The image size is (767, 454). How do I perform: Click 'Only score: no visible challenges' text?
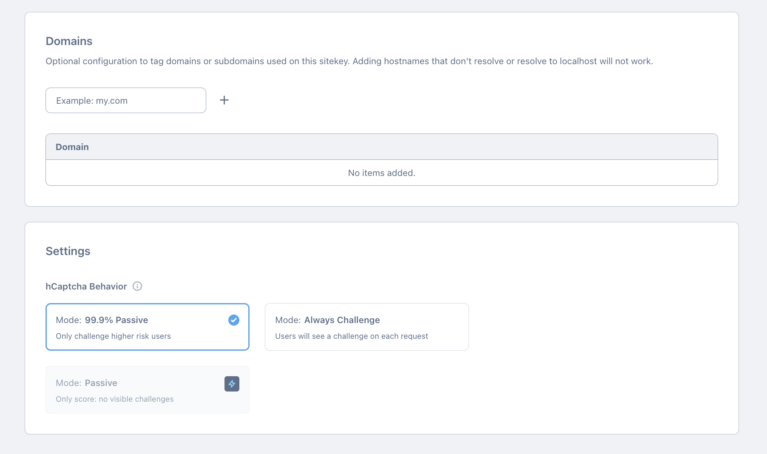click(114, 399)
